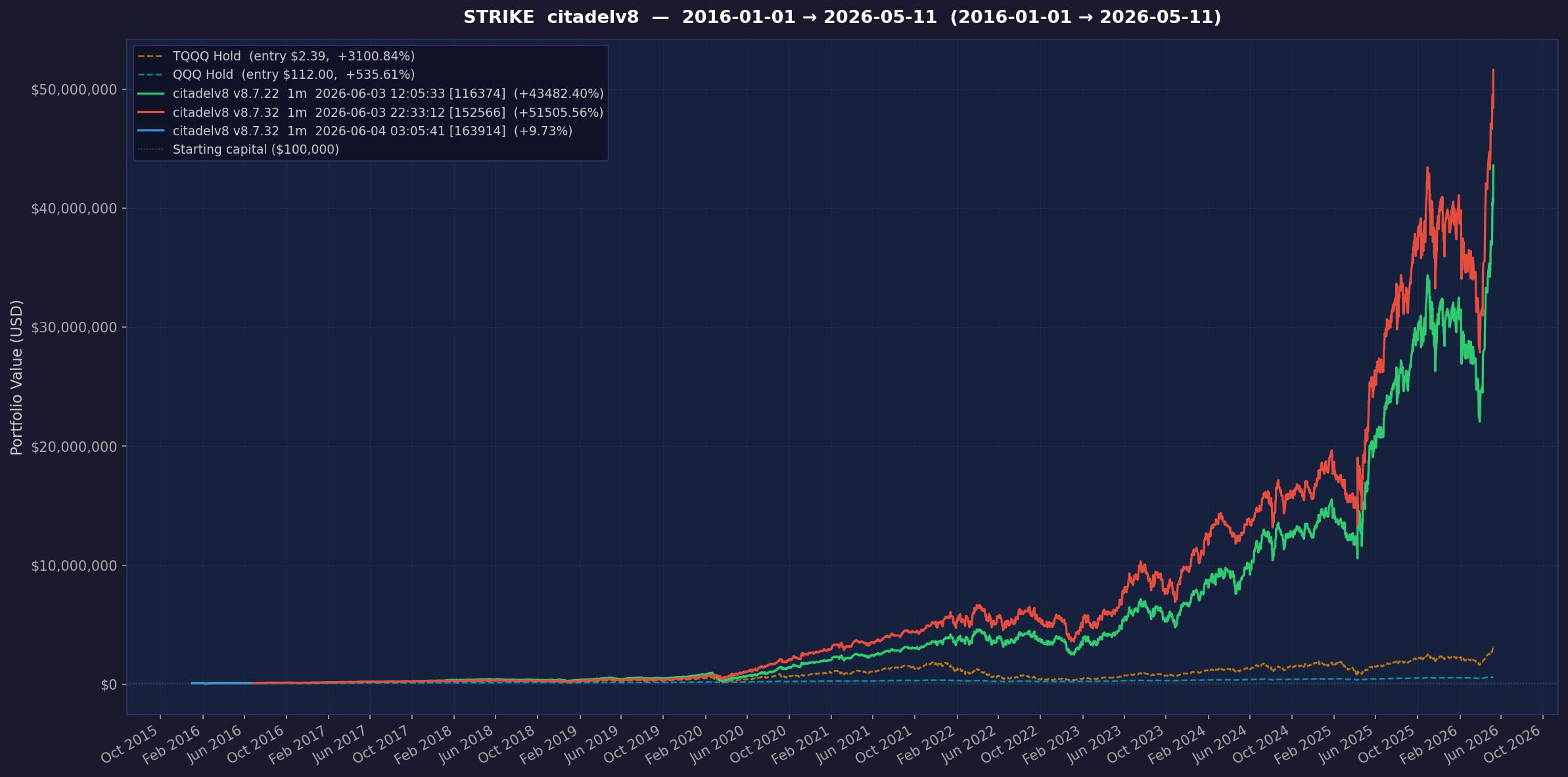Click the Feb 2019 x-axis label
The height and width of the screenshot is (777, 1568).
[549, 744]
